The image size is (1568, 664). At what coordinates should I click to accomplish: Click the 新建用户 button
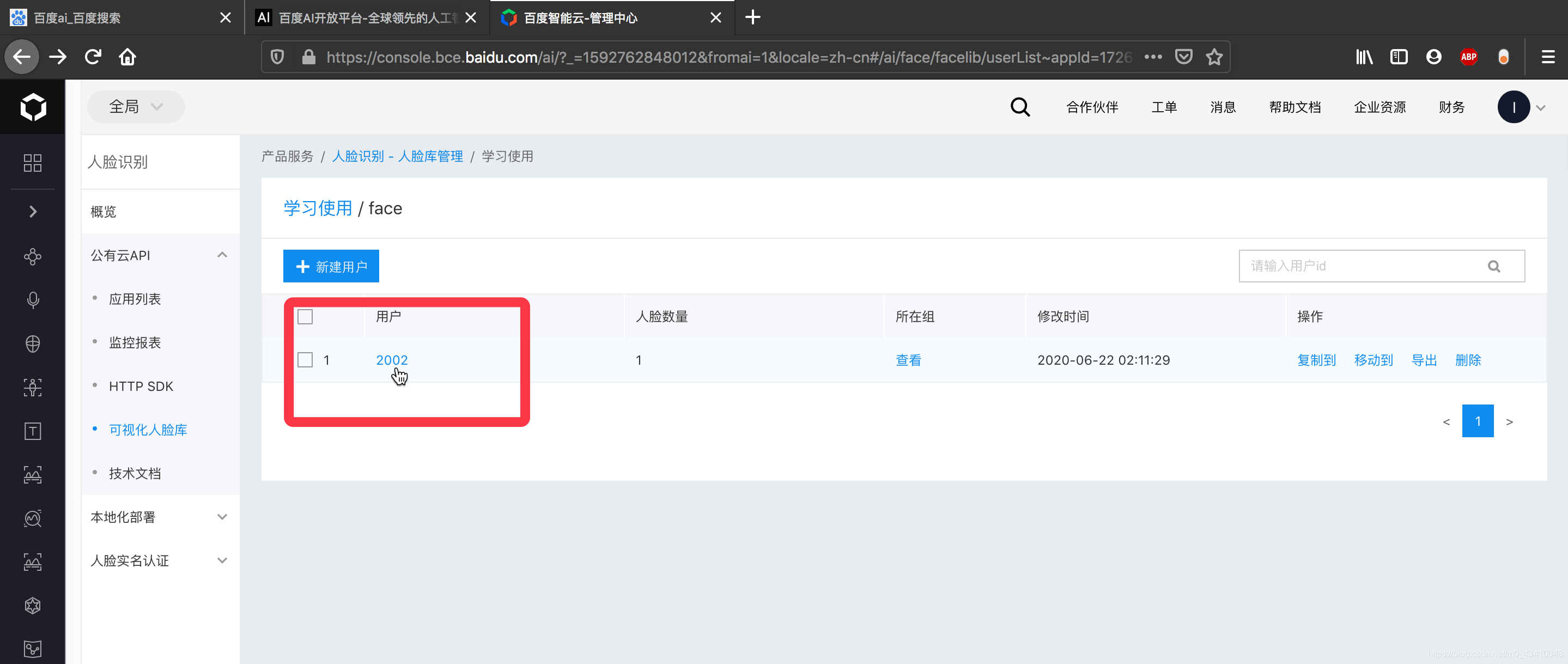[x=331, y=266]
